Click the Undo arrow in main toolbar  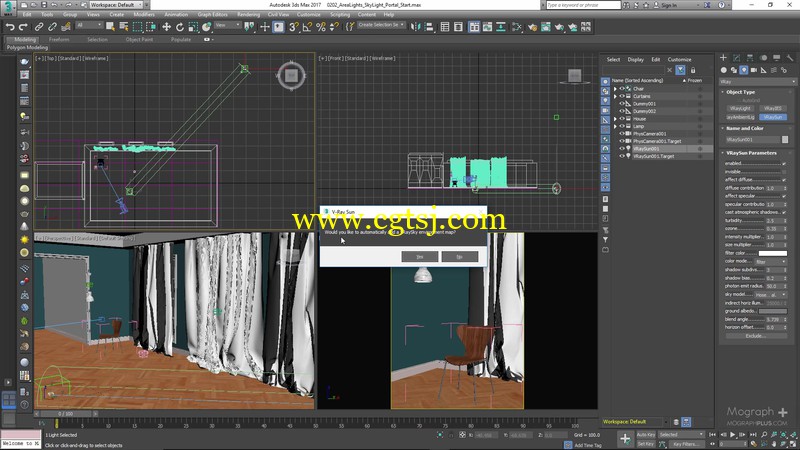point(10,27)
